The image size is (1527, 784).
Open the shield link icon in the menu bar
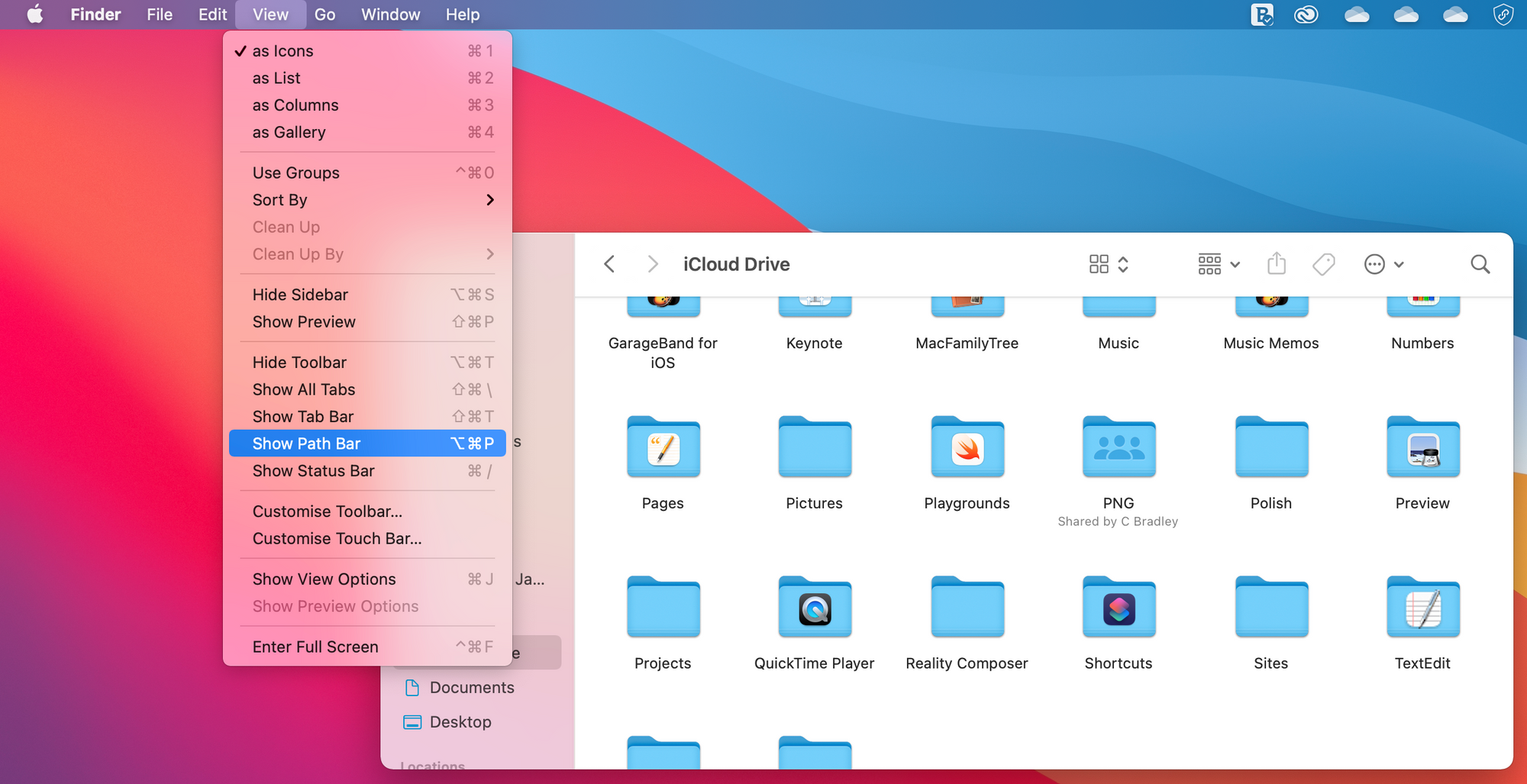point(1503,15)
